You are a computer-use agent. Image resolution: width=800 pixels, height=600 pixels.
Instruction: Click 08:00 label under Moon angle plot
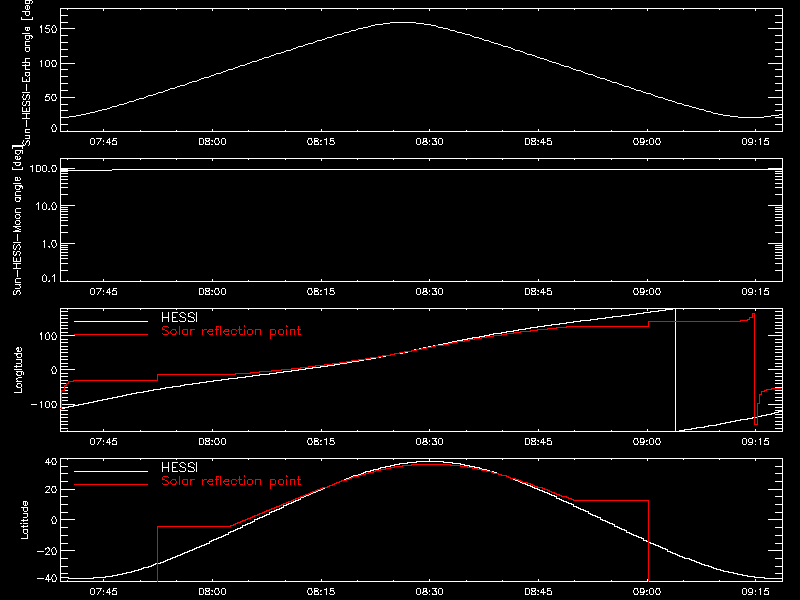(212, 292)
